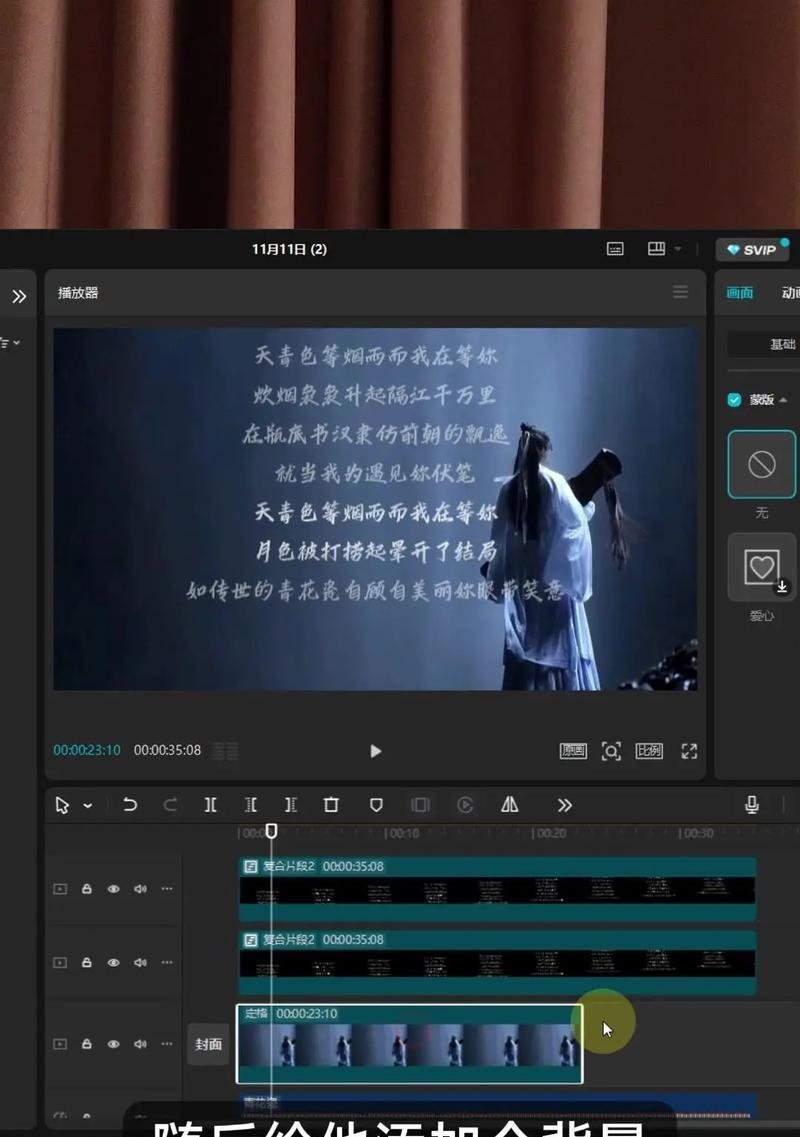800x1137 pixels.
Task: Mute the topmost 复合片段2 track
Action: 140,889
